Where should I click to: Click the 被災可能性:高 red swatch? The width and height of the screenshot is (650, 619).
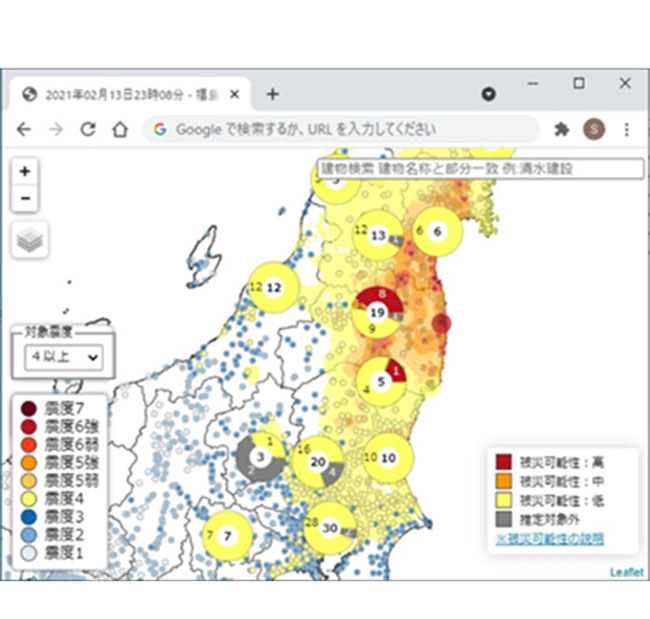tap(504, 462)
